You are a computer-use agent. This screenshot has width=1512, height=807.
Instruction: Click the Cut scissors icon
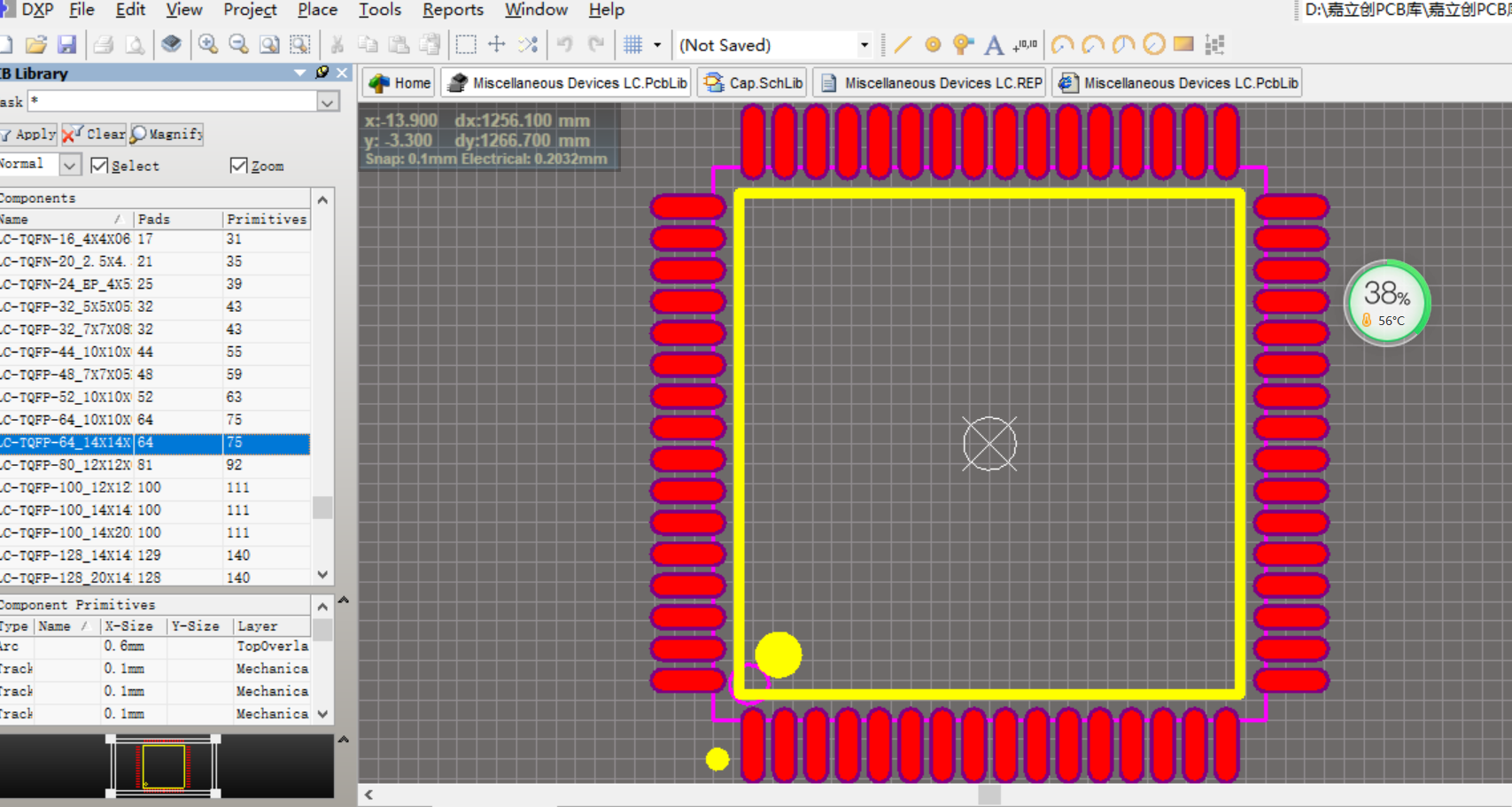[337, 44]
